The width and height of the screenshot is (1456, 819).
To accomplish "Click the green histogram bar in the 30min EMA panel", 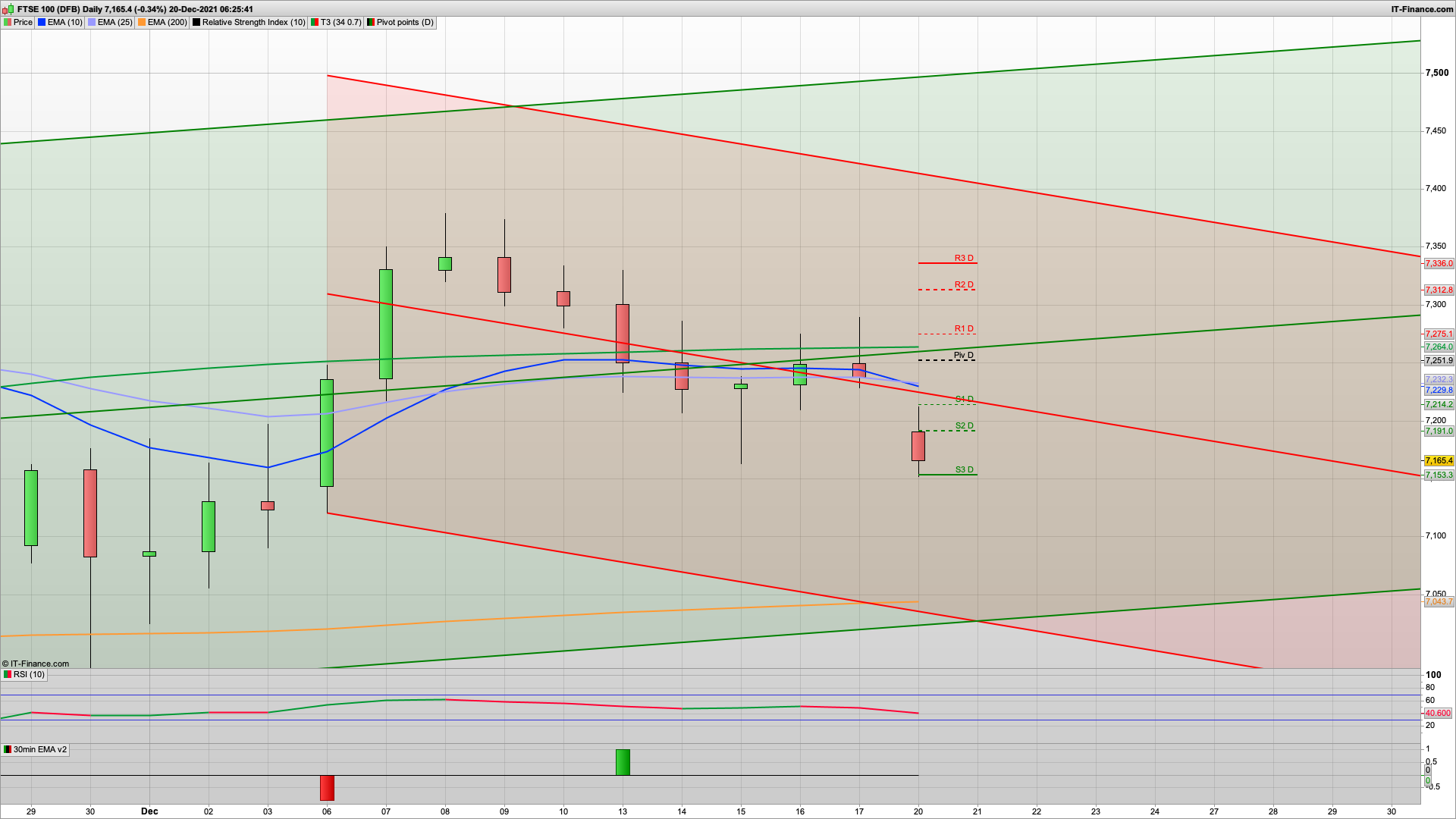I will [623, 762].
